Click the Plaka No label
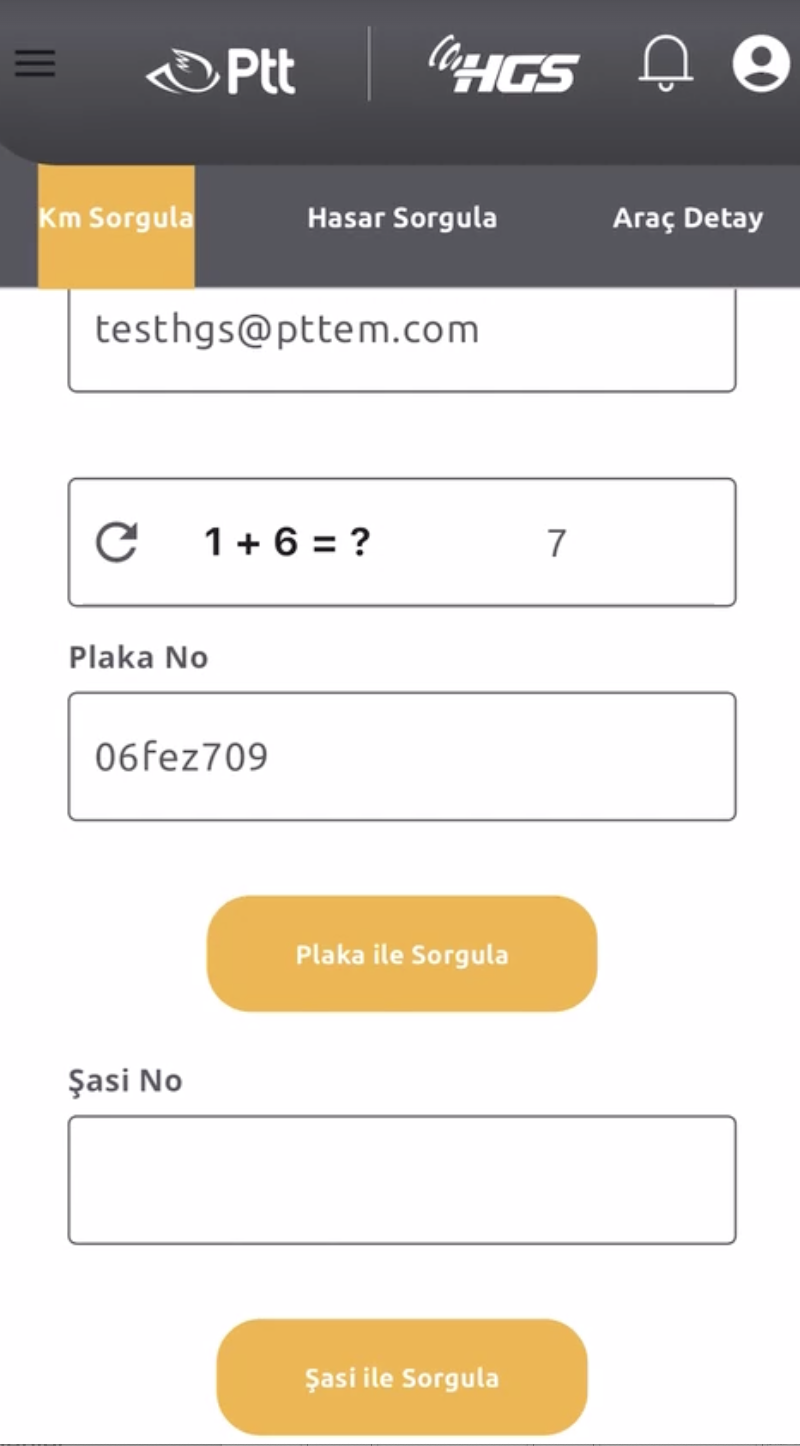 click(x=138, y=657)
